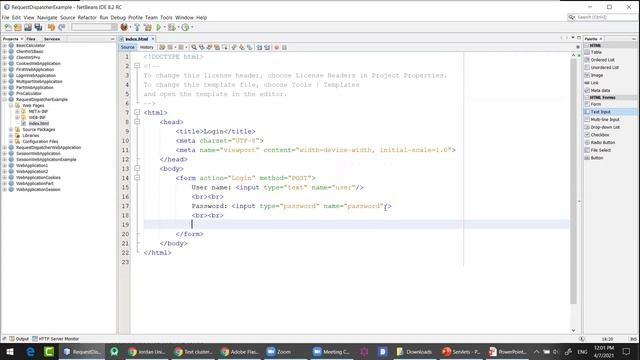Select the Radio Button palette item
The height and width of the screenshot is (360, 640).
coord(602,142)
